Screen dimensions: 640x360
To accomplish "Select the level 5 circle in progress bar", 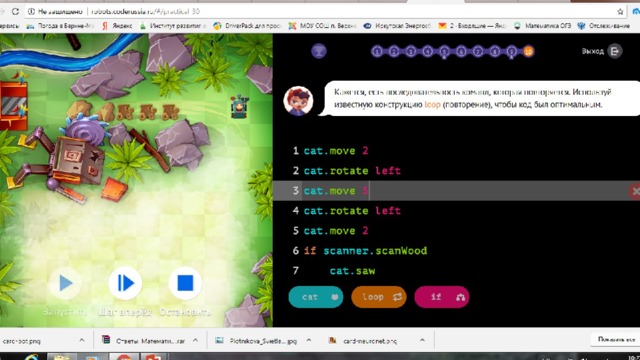I will point(444,51).
